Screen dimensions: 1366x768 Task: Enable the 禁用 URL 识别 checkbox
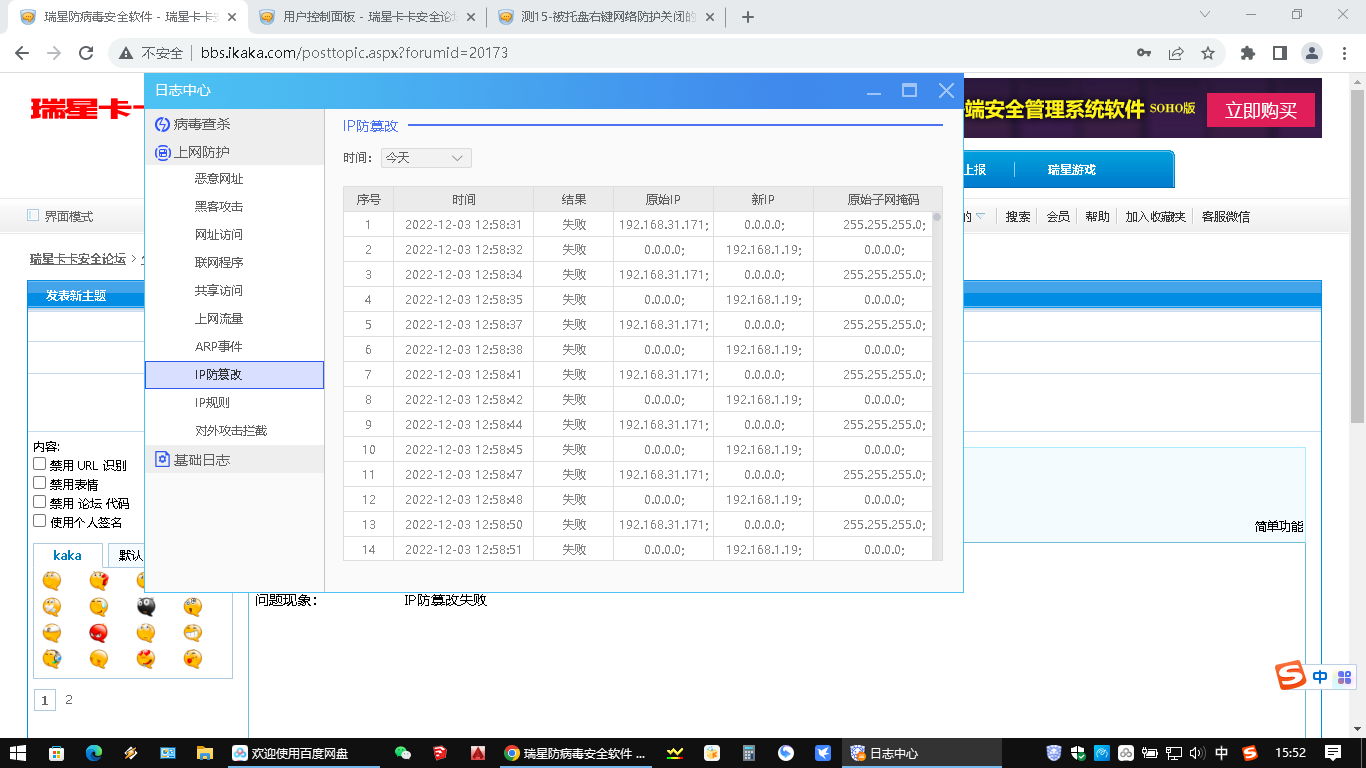40,464
